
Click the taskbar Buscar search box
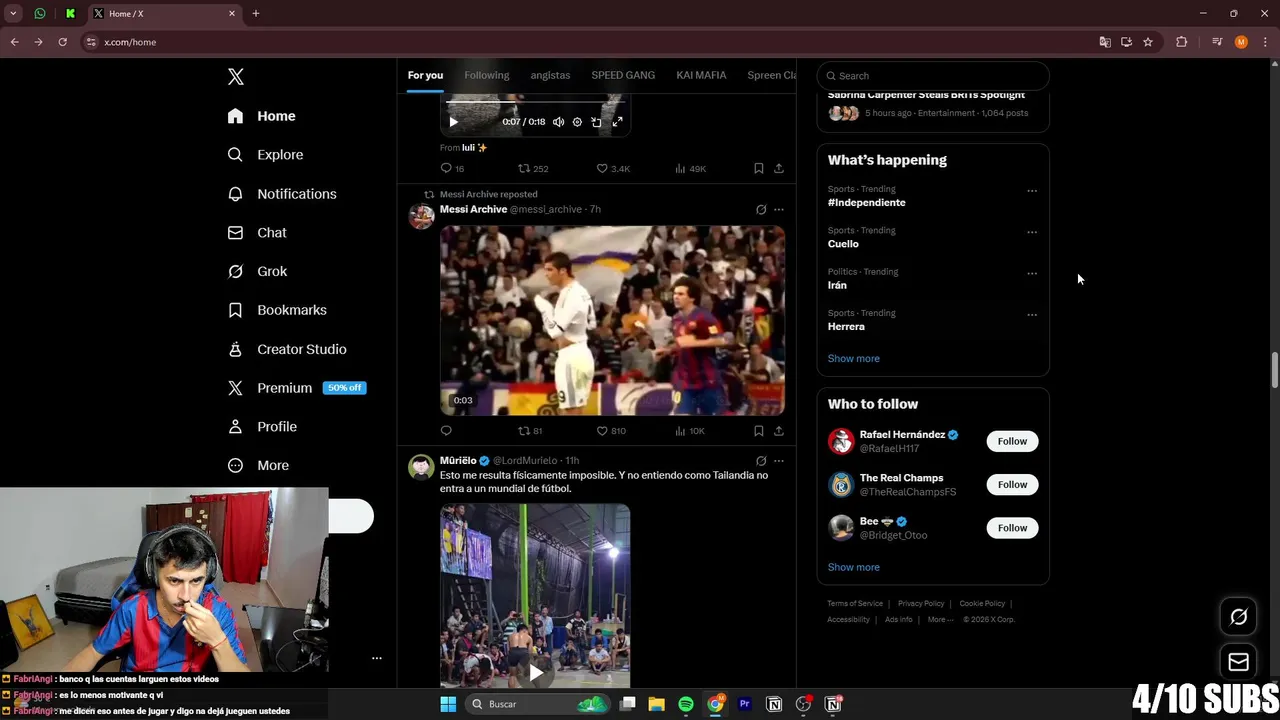pos(538,704)
